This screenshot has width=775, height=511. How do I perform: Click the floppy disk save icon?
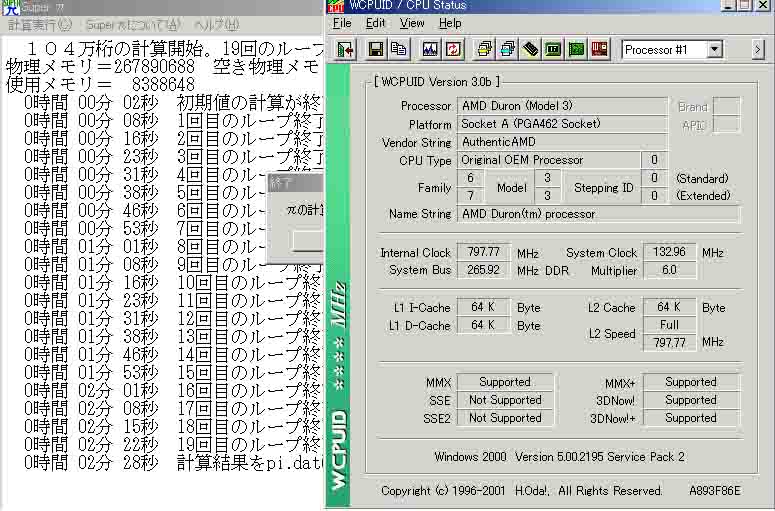(x=376, y=49)
